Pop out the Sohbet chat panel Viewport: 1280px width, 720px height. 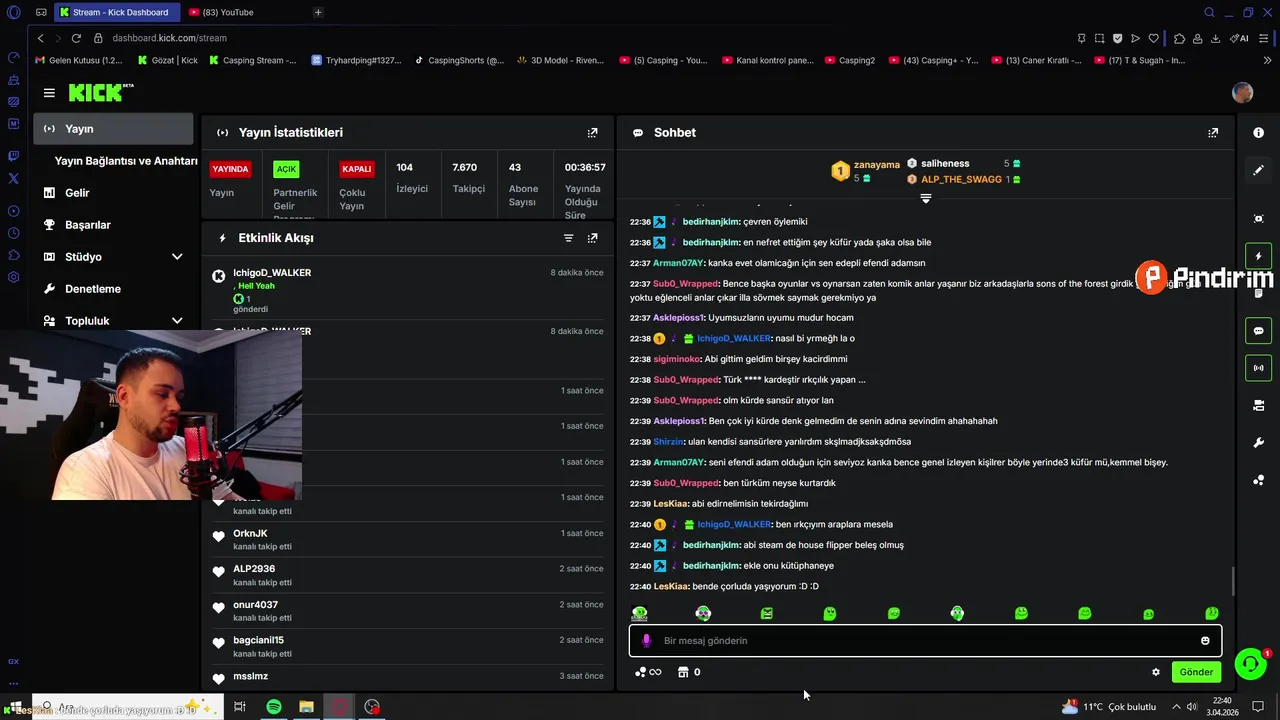[x=1213, y=132]
